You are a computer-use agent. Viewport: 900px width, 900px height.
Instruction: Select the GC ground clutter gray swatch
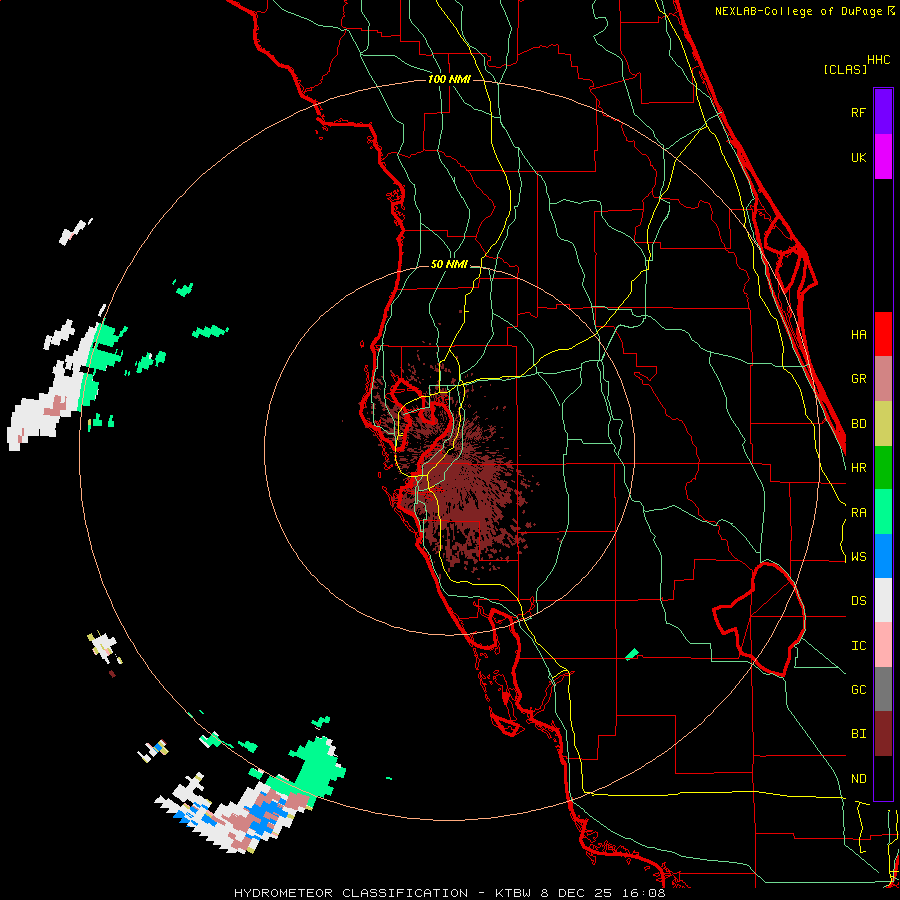coord(883,689)
